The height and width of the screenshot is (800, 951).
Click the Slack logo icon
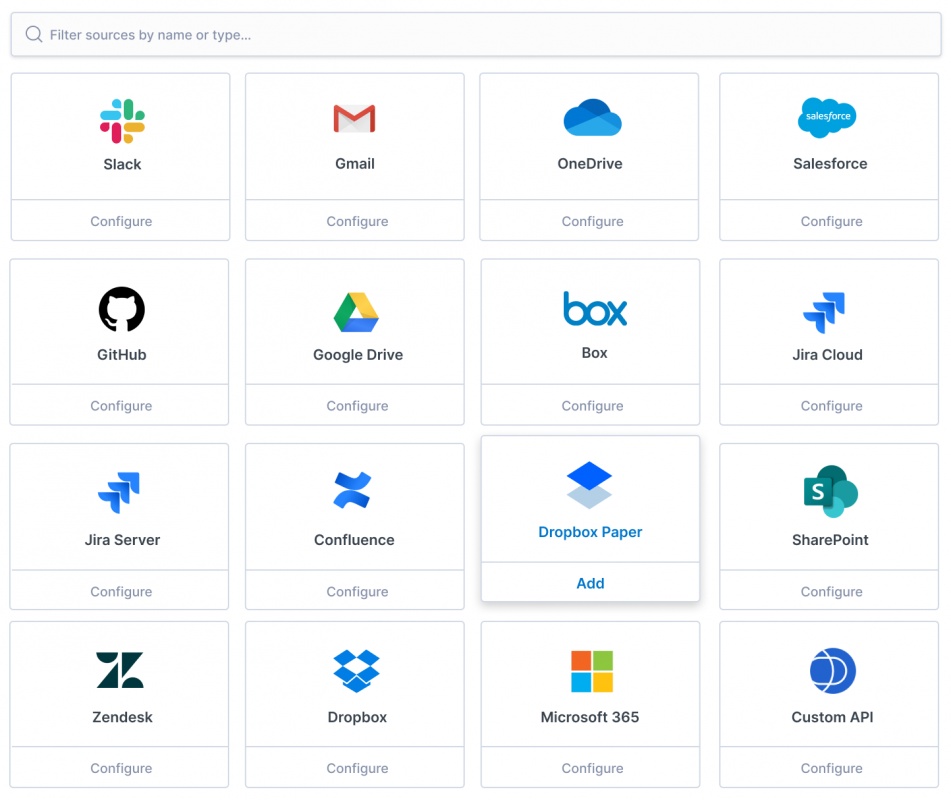122,121
